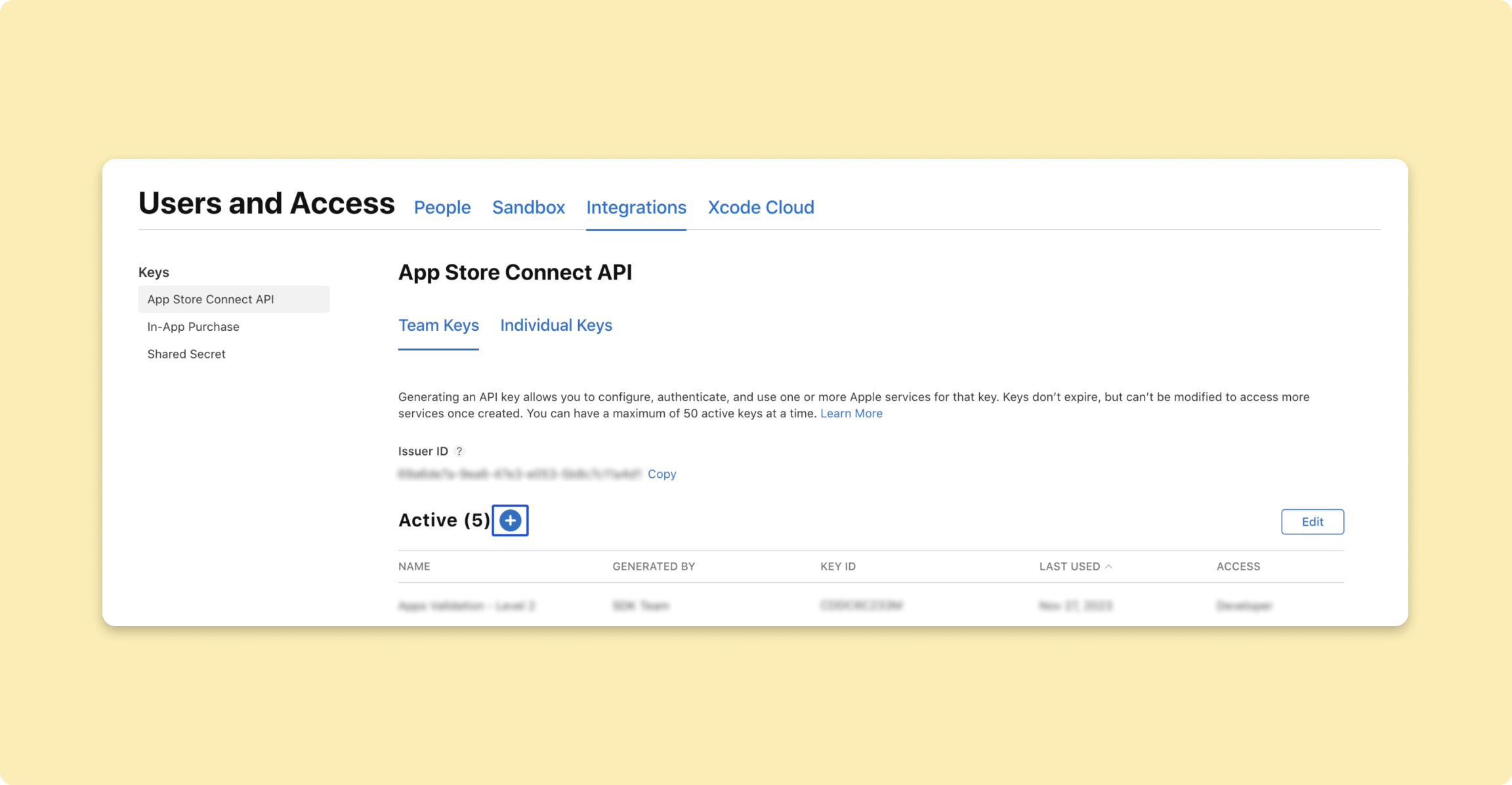
Task: Click the Key ID column header
Action: click(837, 566)
